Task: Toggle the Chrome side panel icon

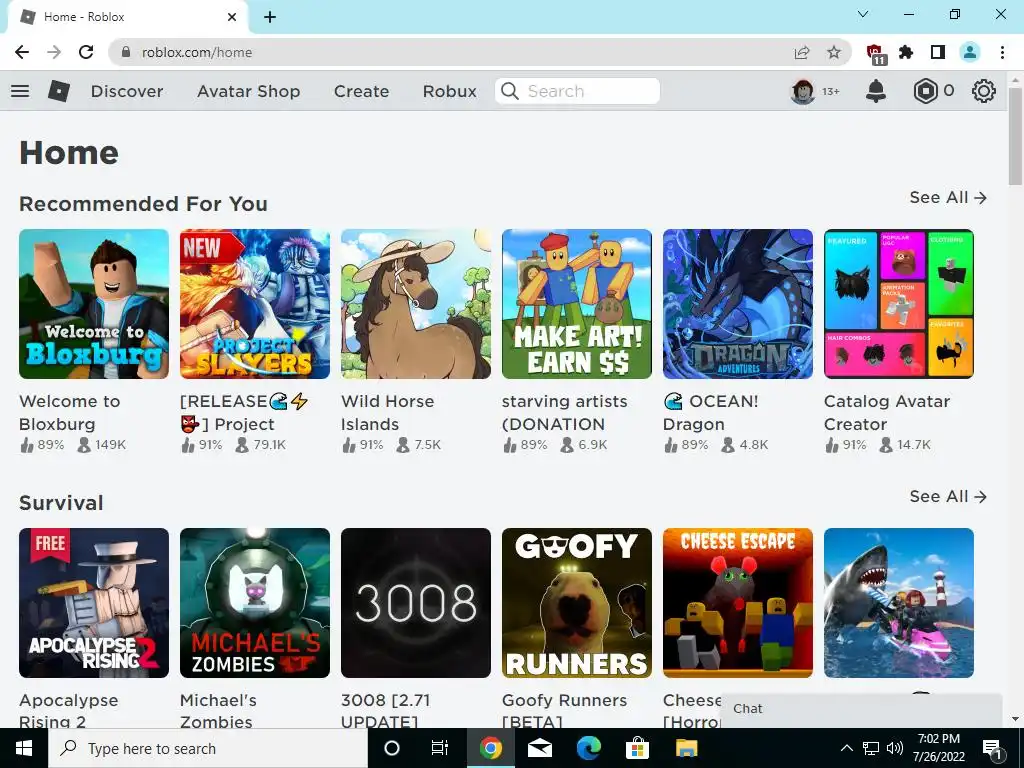Action: coord(938,52)
